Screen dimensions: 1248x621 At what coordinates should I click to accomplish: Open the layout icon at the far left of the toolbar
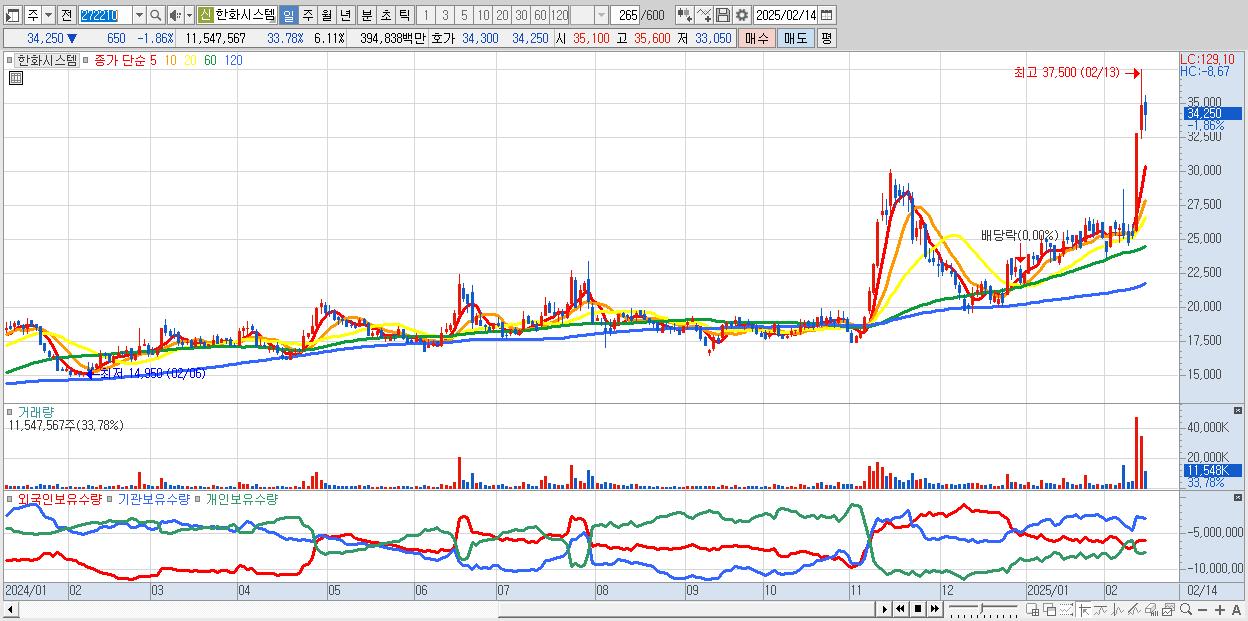(x=12, y=15)
